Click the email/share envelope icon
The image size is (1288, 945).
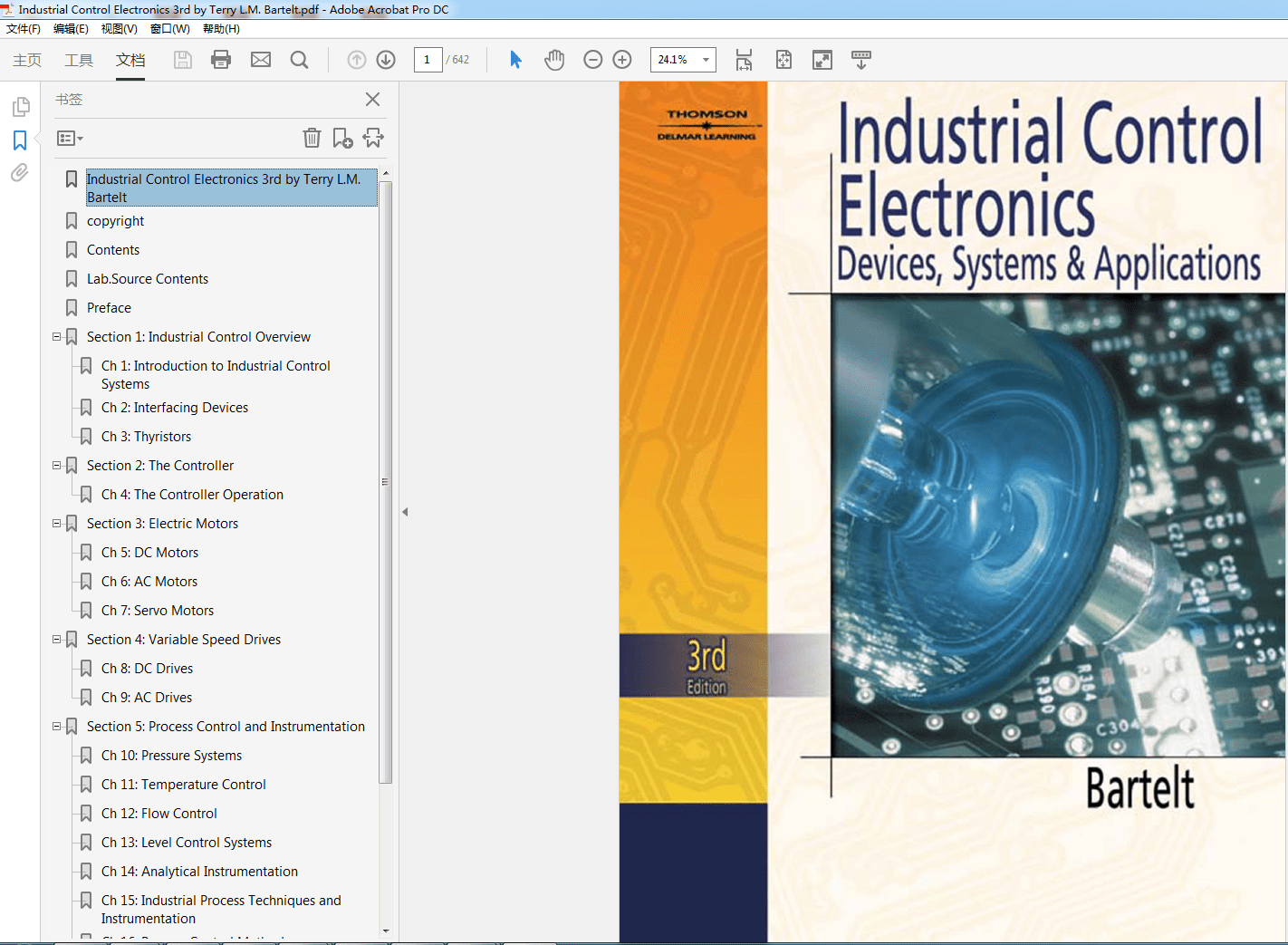tap(261, 59)
